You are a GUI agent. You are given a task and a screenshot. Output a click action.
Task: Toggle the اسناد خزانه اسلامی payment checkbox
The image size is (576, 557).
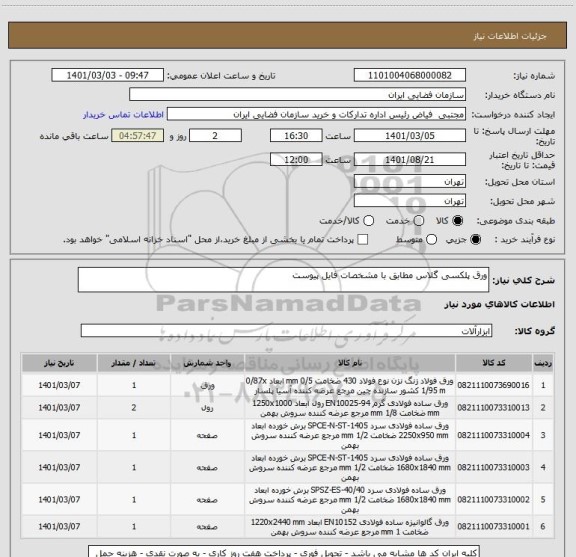363,240
